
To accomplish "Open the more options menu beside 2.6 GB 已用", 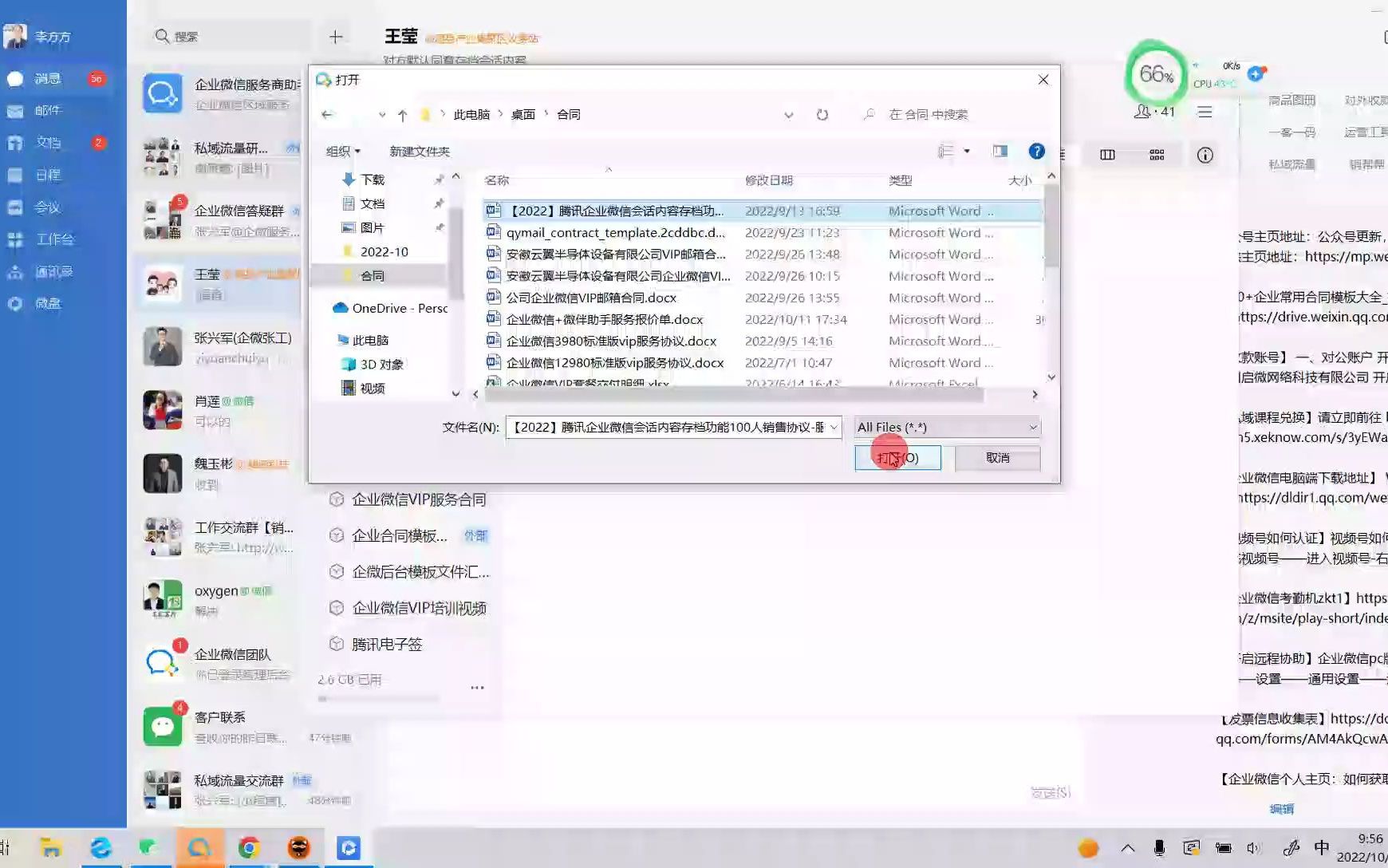I will (x=477, y=688).
